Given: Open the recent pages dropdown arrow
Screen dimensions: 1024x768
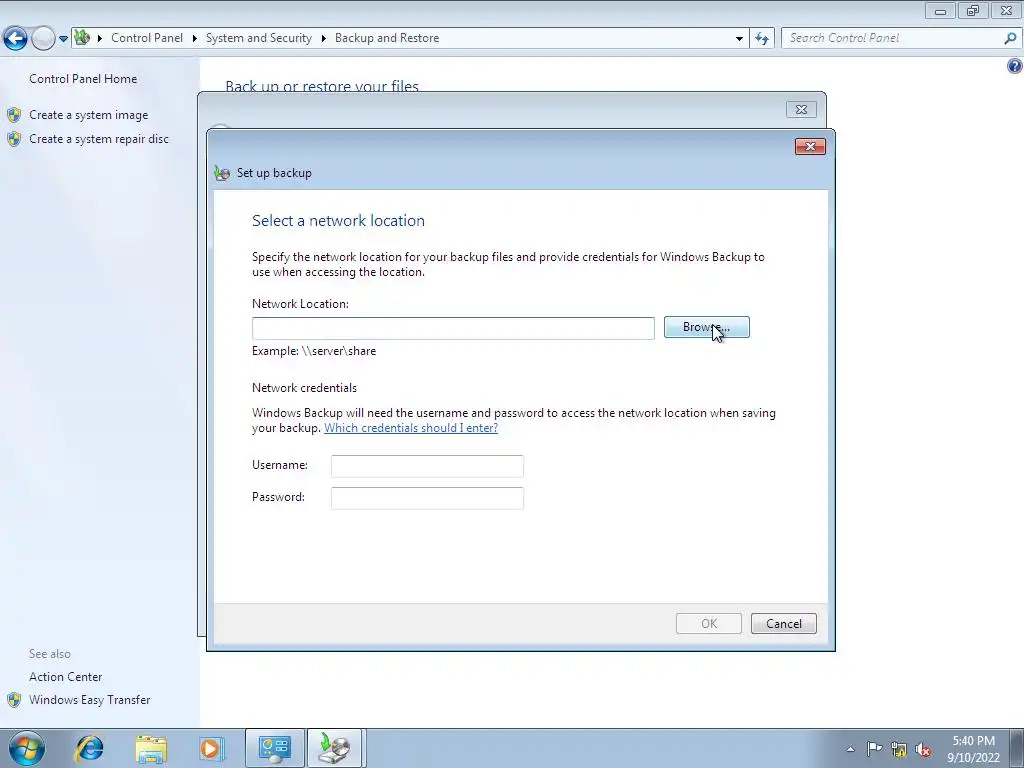Looking at the screenshot, I should [x=63, y=39].
